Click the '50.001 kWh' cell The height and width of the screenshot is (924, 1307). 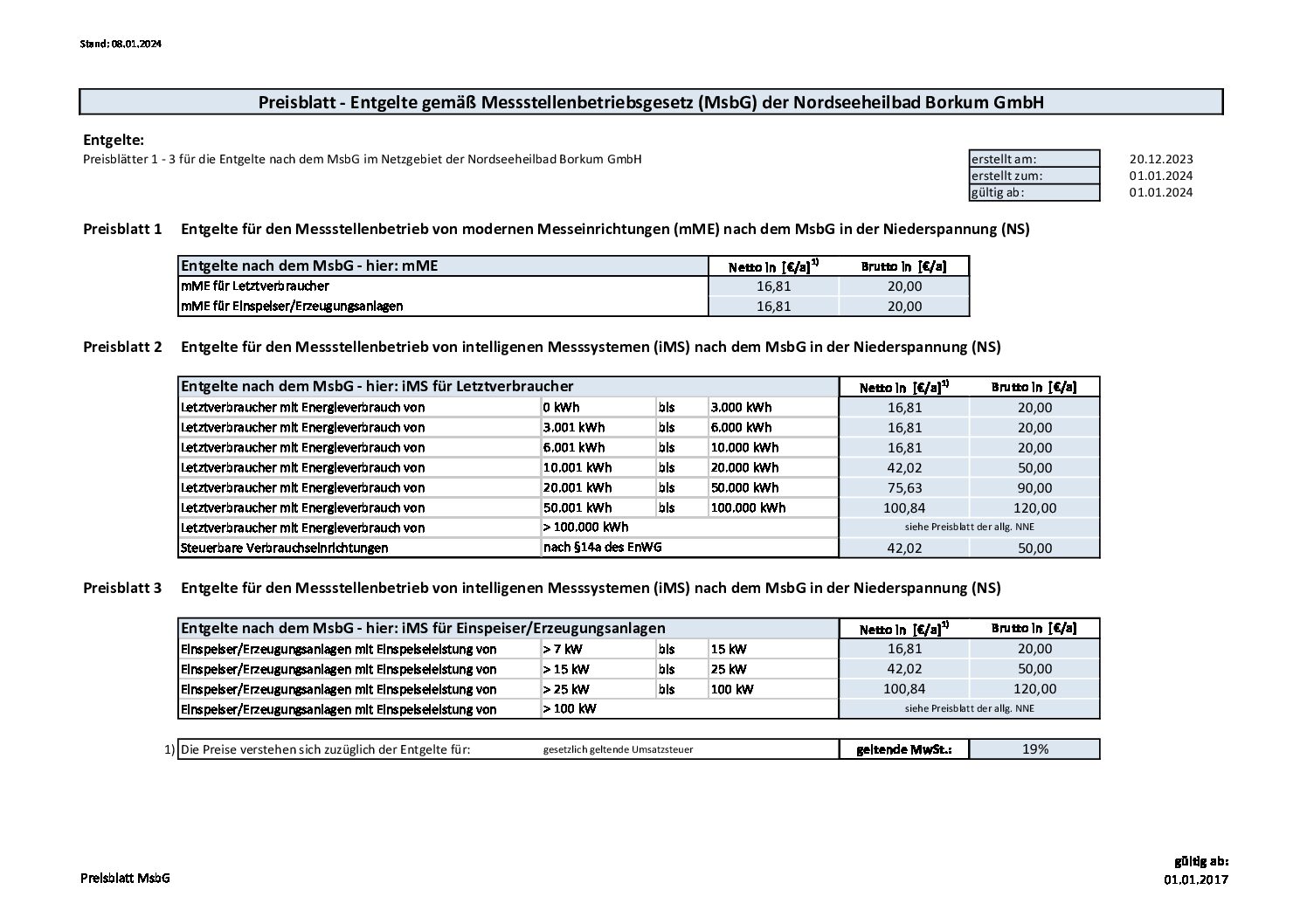pos(598,507)
